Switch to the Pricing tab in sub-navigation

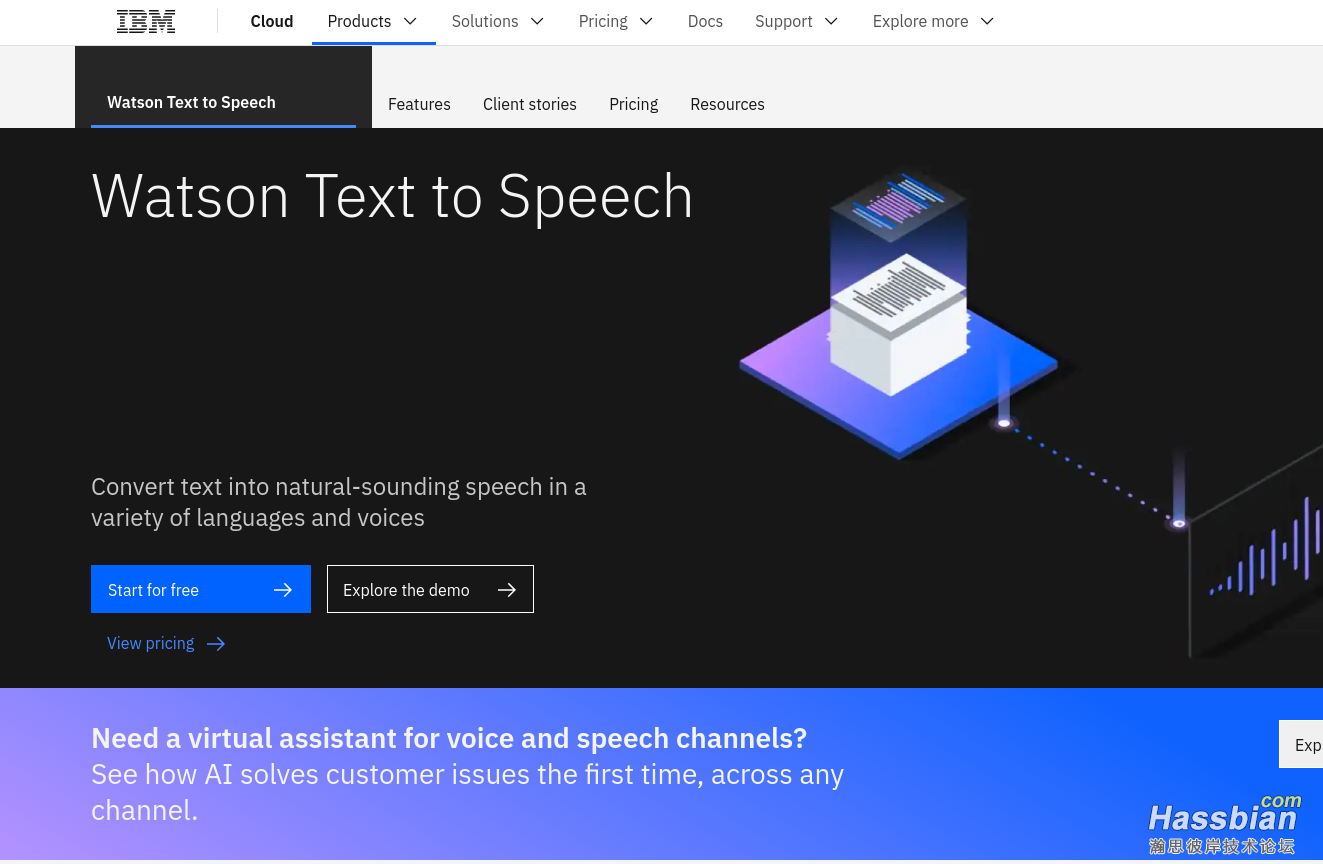pyautogui.click(x=634, y=104)
